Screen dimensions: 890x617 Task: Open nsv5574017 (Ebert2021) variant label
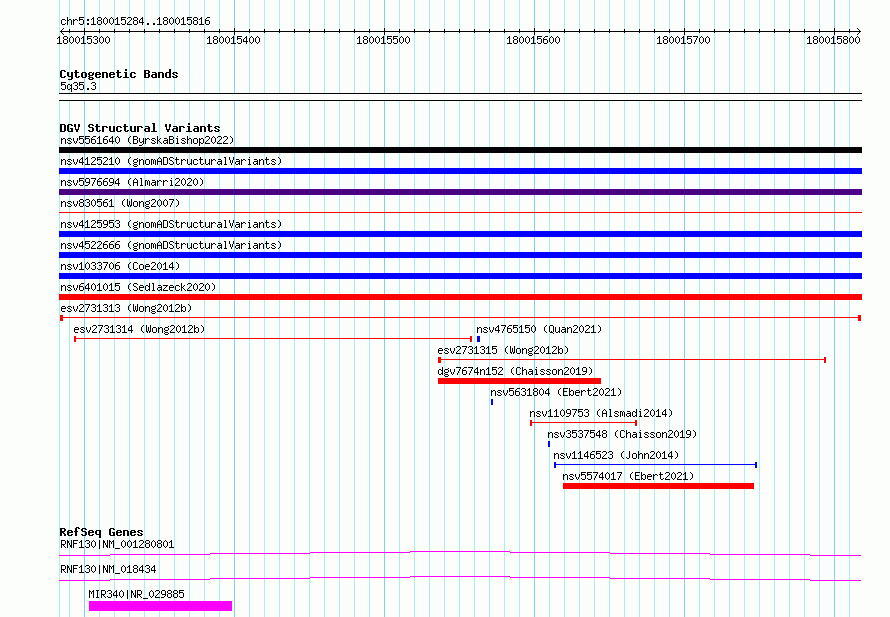(x=628, y=476)
